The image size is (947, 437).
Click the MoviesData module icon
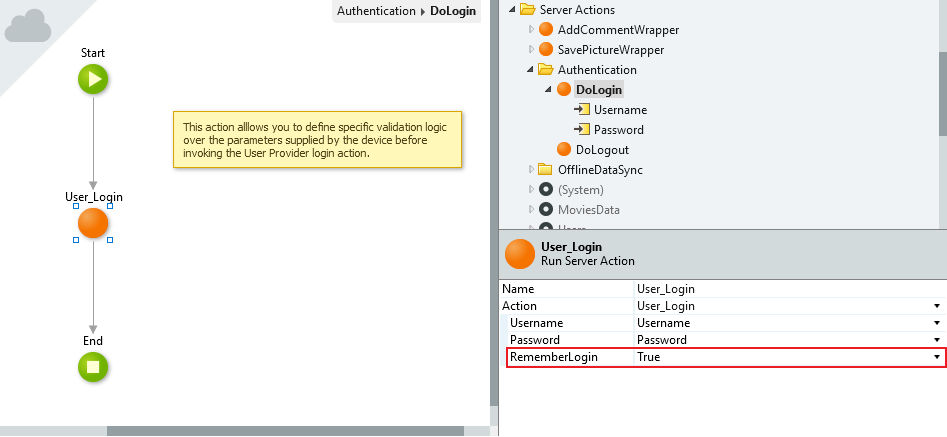click(x=545, y=210)
